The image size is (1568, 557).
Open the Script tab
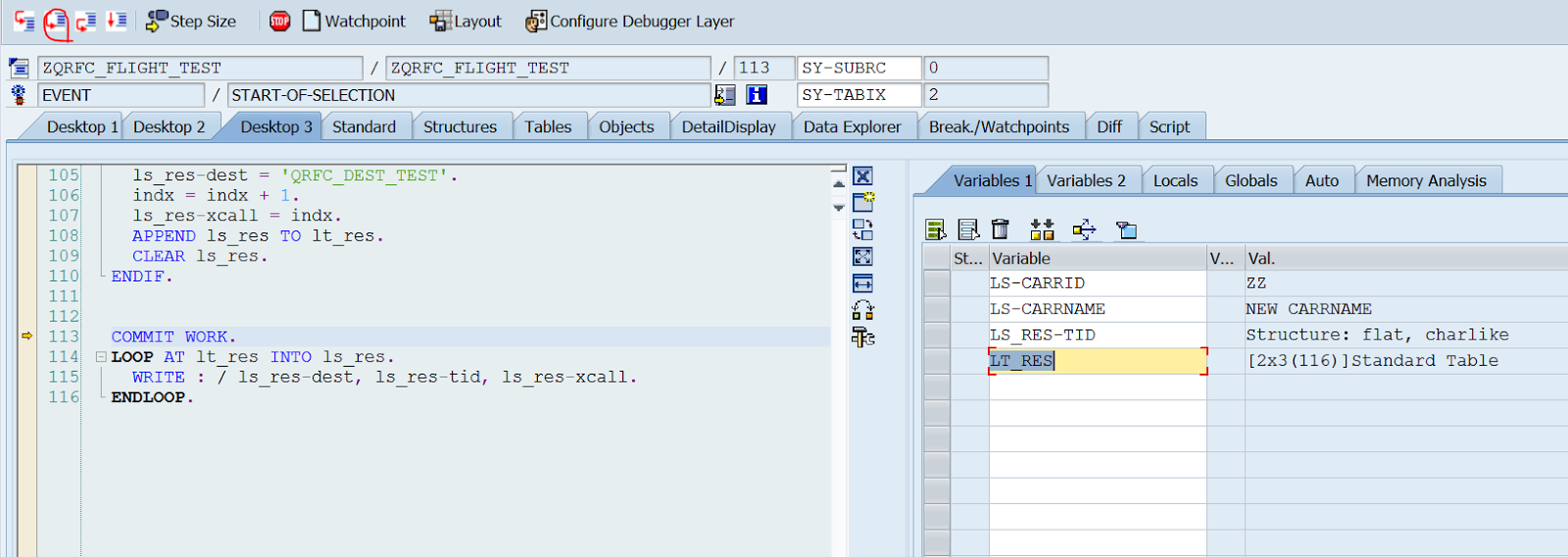(1169, 127)
